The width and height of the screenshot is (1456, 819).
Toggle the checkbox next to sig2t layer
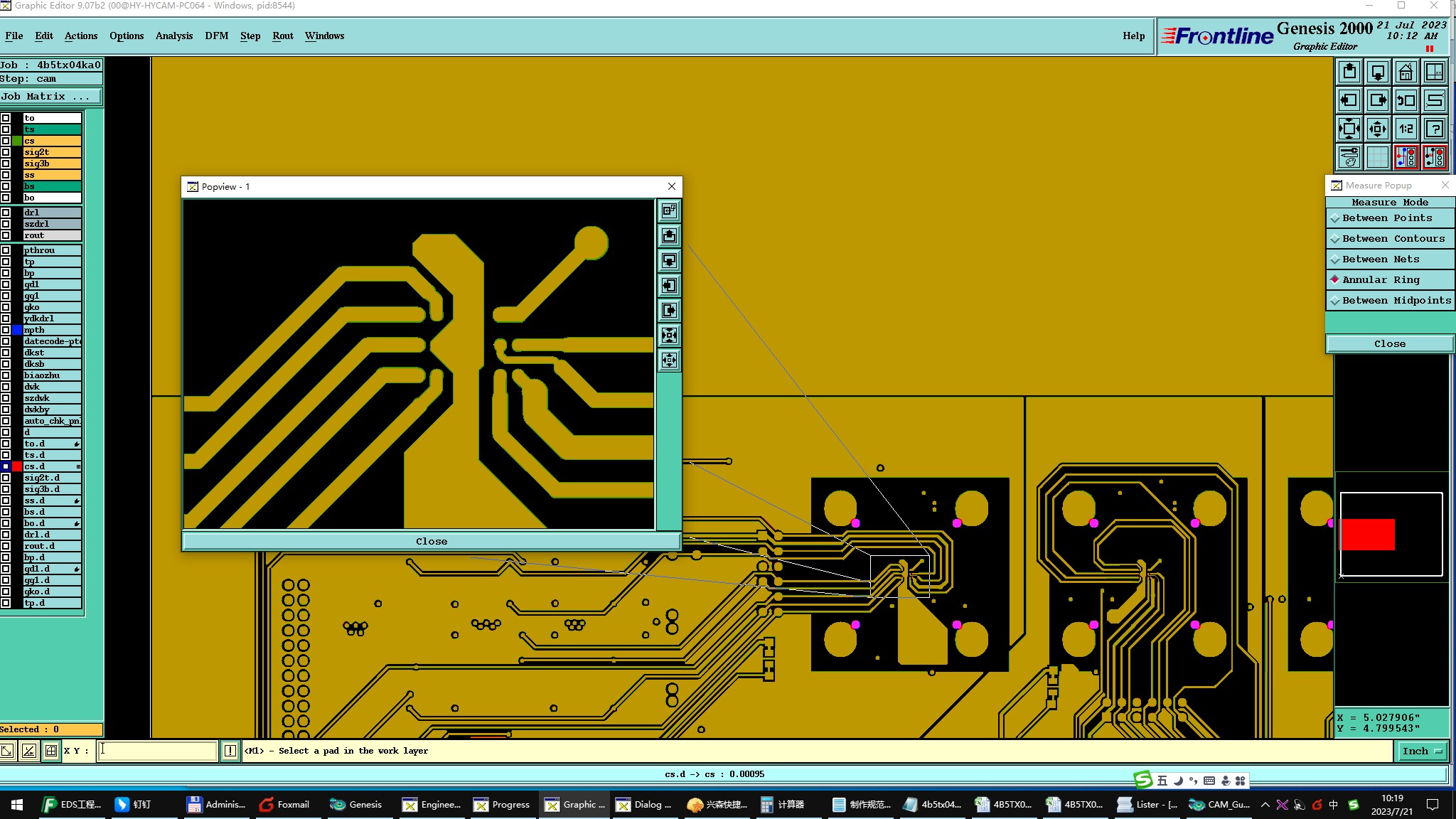6,152
